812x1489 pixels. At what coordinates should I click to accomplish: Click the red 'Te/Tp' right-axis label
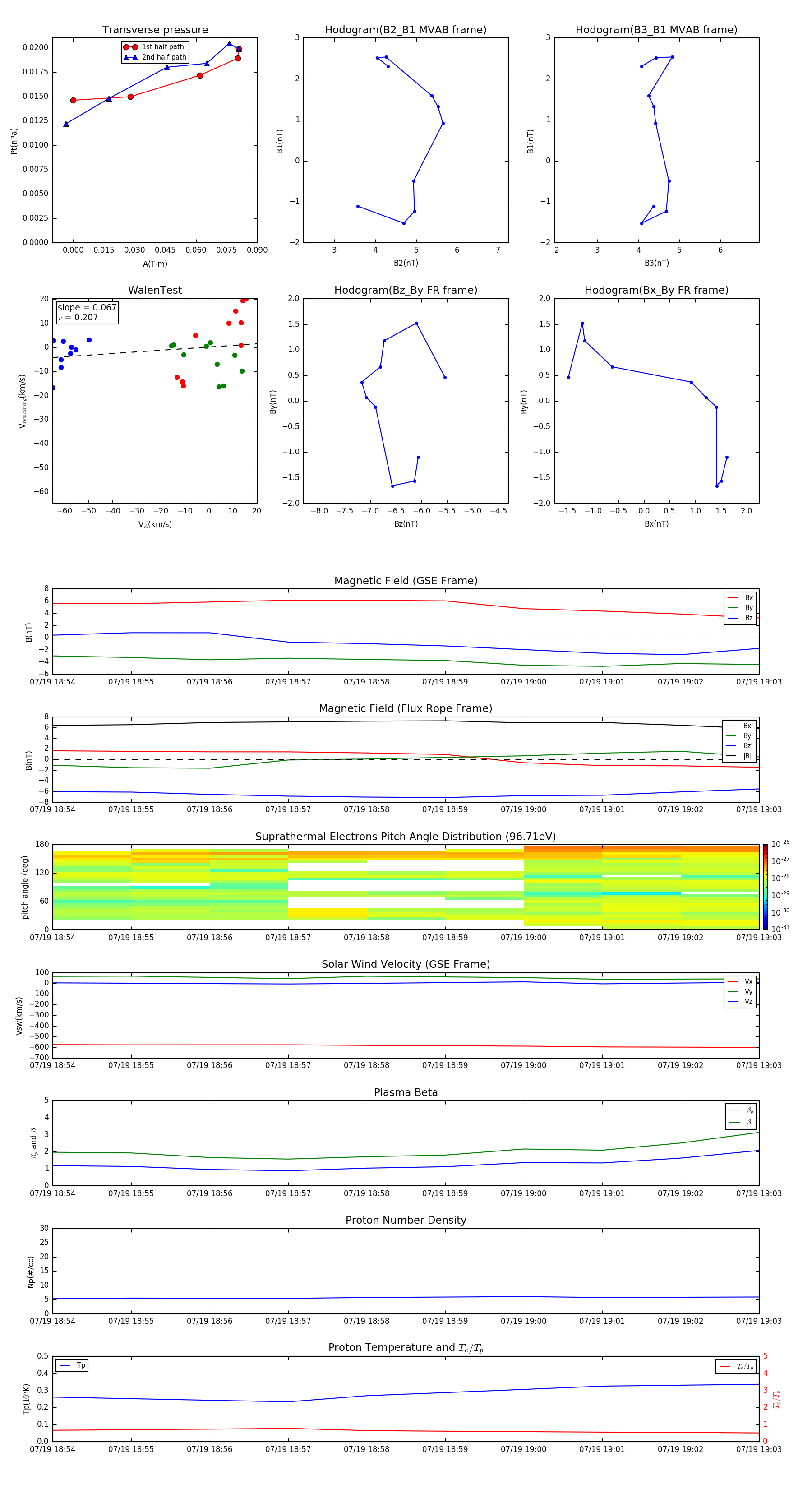[x=777, y=1399]
